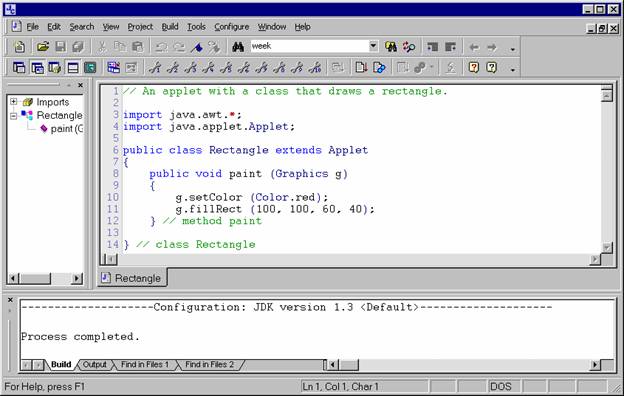Image resolution: width=624 pixels, height=396 pixels.
Task: Click the Paste clipboard icon
Action: click(x=137, y=47)
